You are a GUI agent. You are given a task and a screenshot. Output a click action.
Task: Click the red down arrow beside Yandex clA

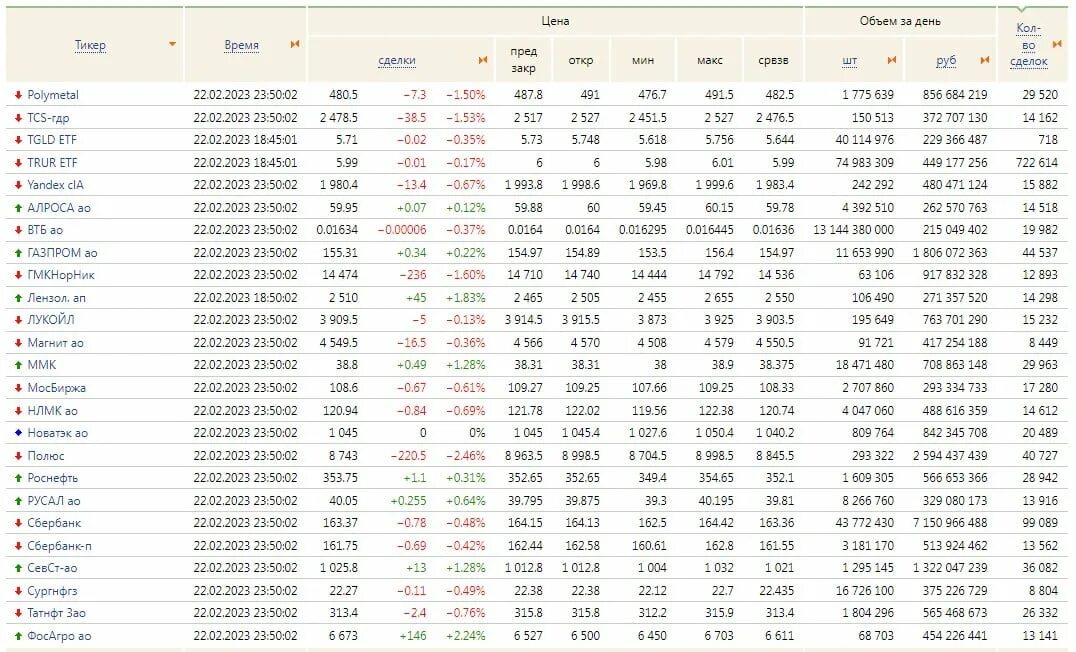tap(19, 185)
